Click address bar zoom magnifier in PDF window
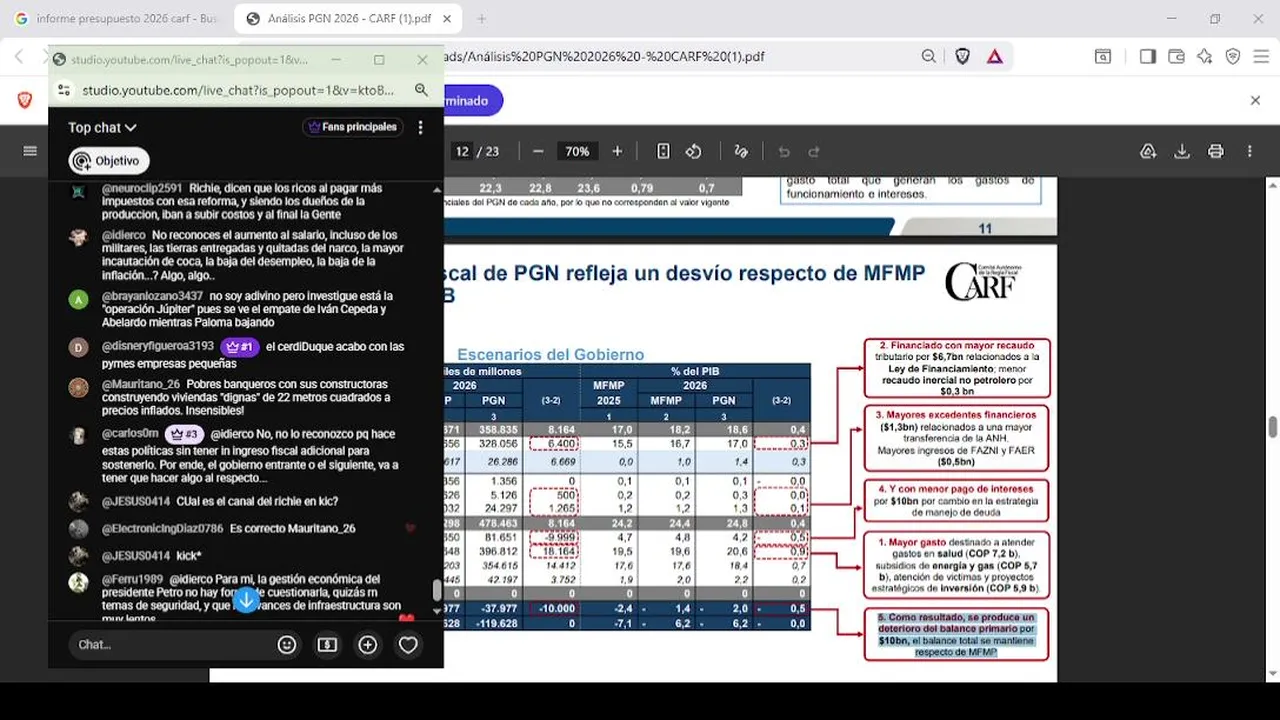Viewport: 1280px width, 720px height. click(x=929, y=56)
